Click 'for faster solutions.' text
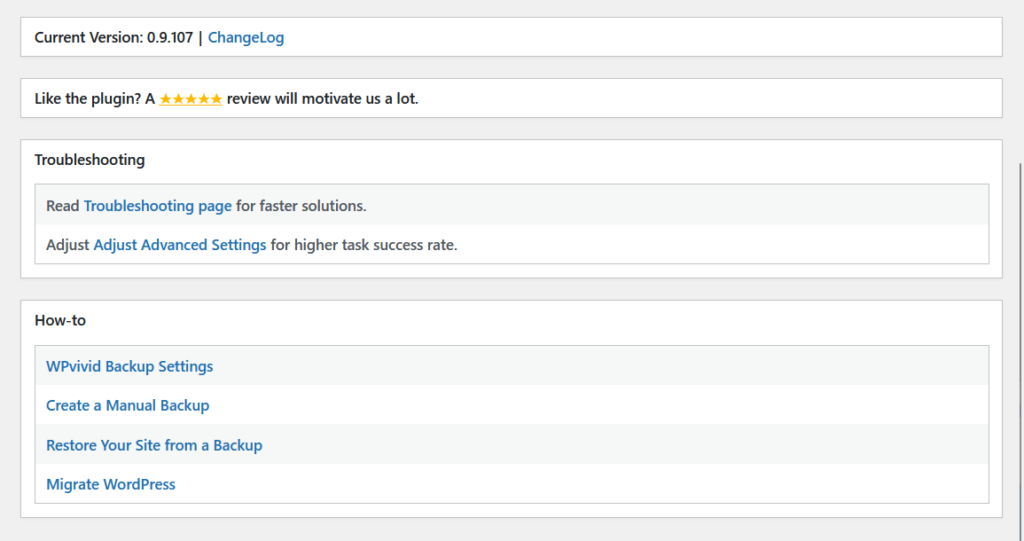This screenshot has height=541, width=1024. (x=301, y=206)
